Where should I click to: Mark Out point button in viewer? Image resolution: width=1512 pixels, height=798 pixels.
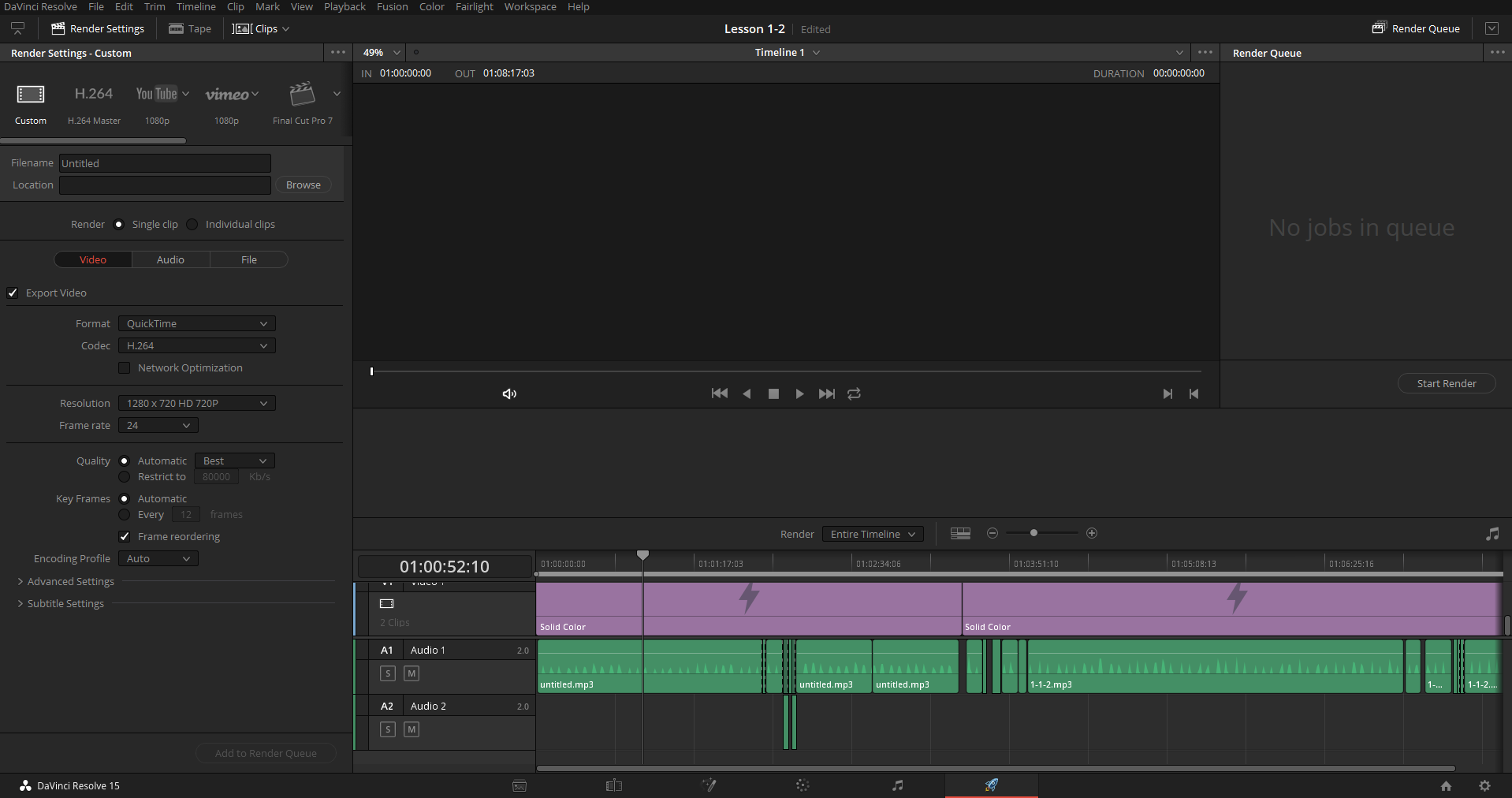(1194, 393)
